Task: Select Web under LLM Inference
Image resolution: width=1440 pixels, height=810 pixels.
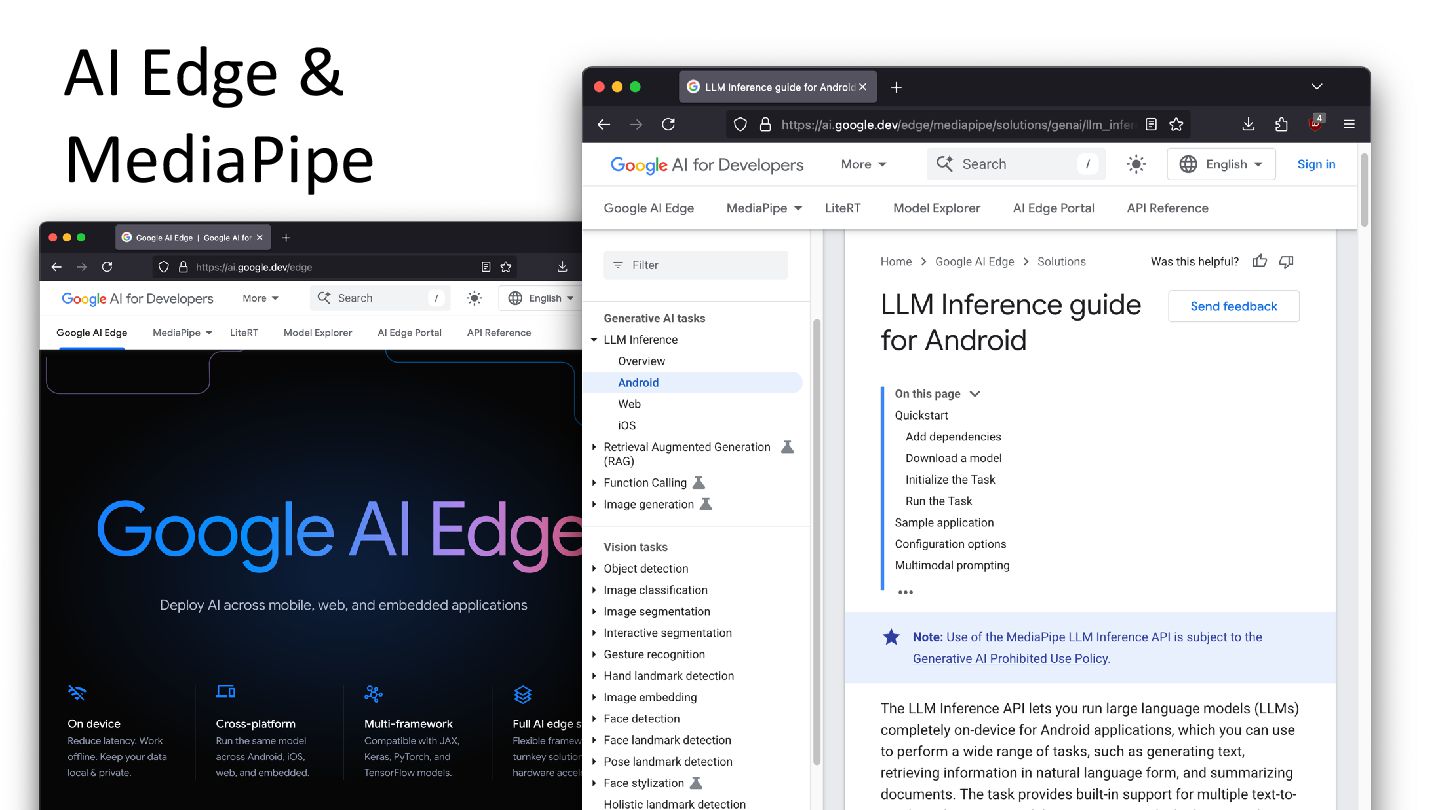Action: click(629, 404)
